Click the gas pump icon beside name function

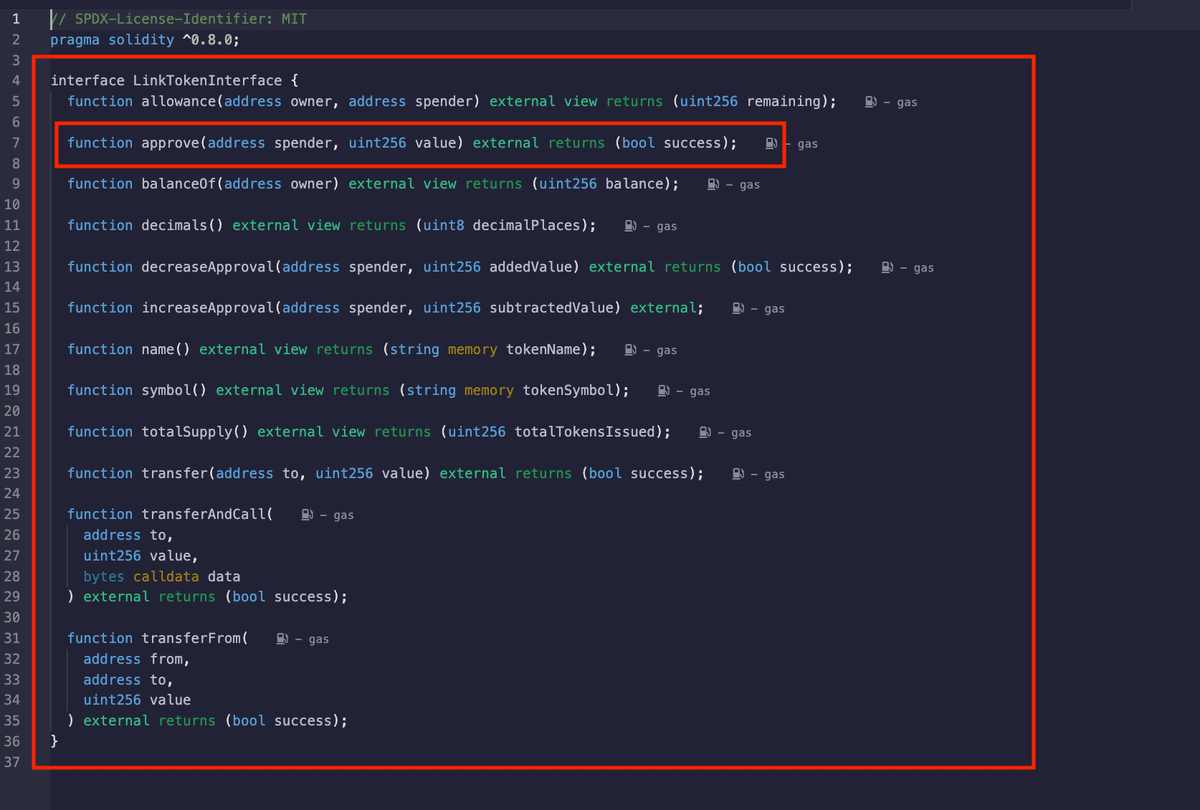pyautogui.click(x=630, y=350)
